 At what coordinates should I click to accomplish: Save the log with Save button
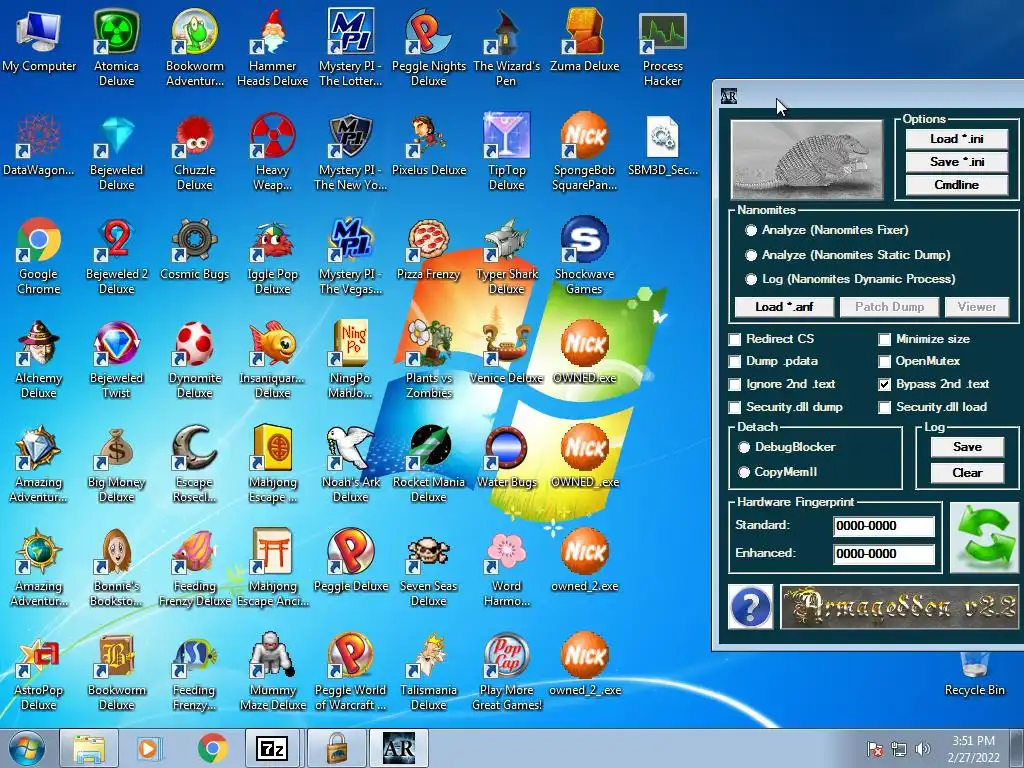click(967, 447)
